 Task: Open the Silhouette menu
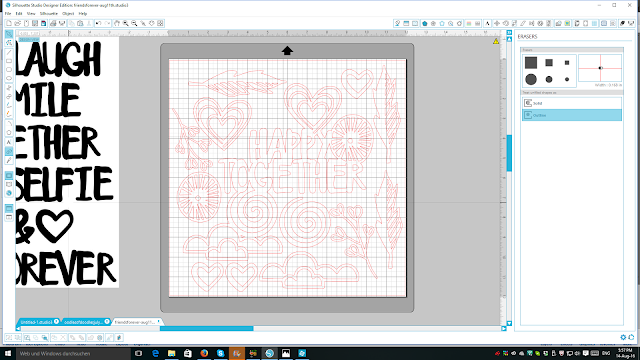click(49, 13)
